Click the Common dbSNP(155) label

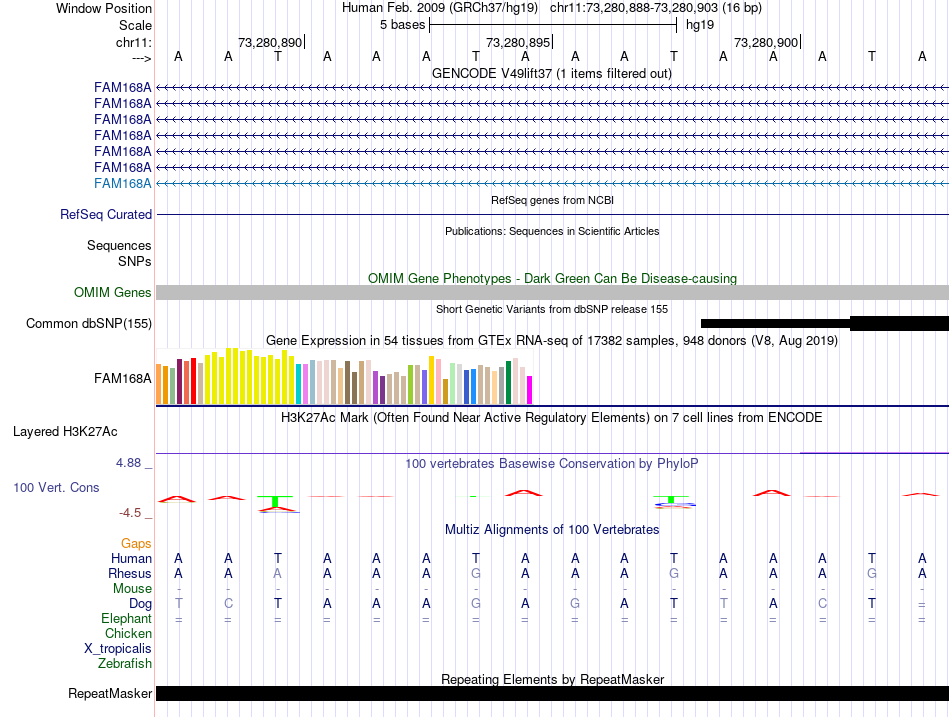point(88,324)
